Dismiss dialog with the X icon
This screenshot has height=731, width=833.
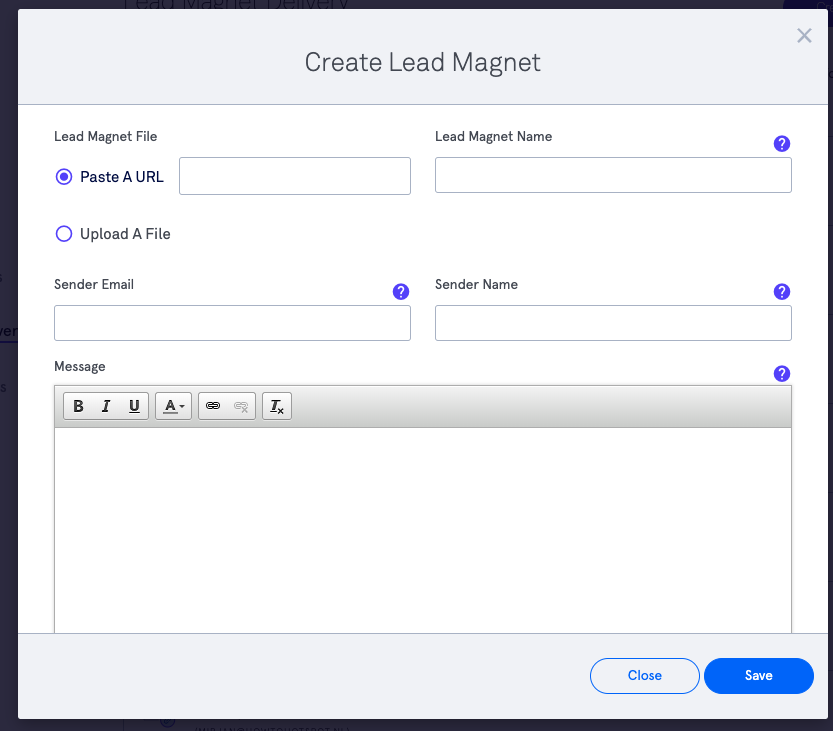[x=804, y=36]
